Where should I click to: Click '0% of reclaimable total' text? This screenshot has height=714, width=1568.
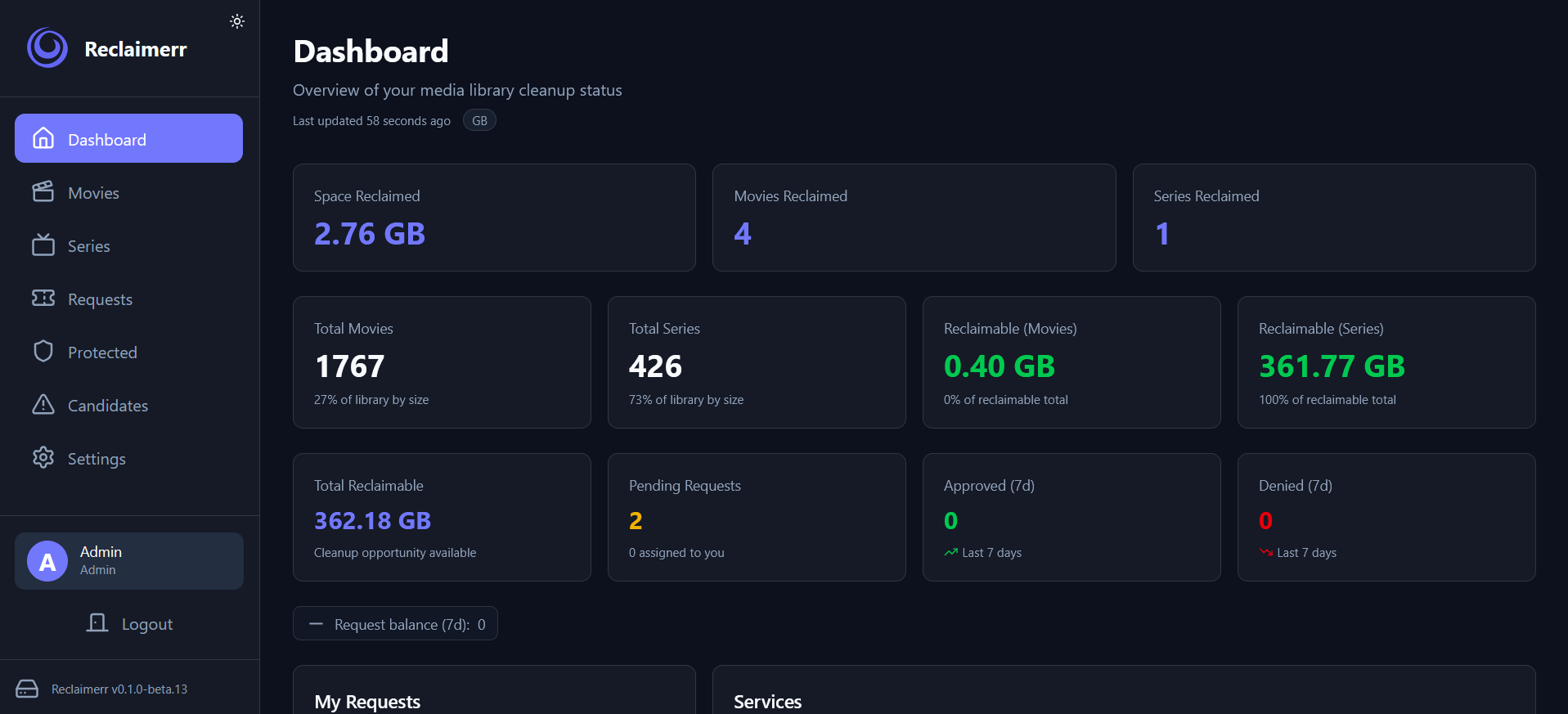(1006, 400)
